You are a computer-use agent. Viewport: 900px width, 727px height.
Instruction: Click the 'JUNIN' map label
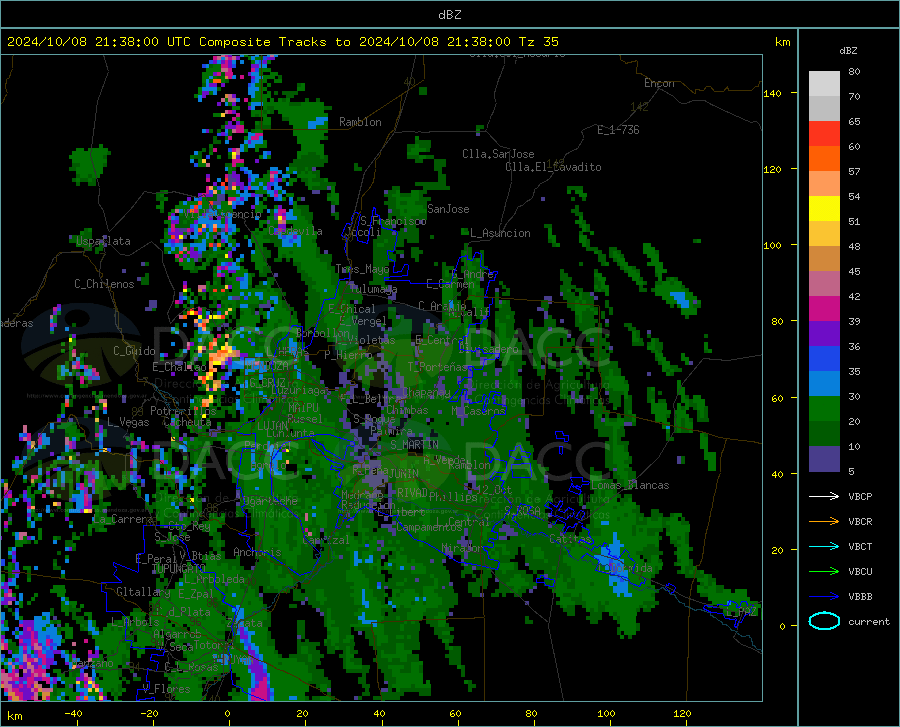tap(404, 474)
